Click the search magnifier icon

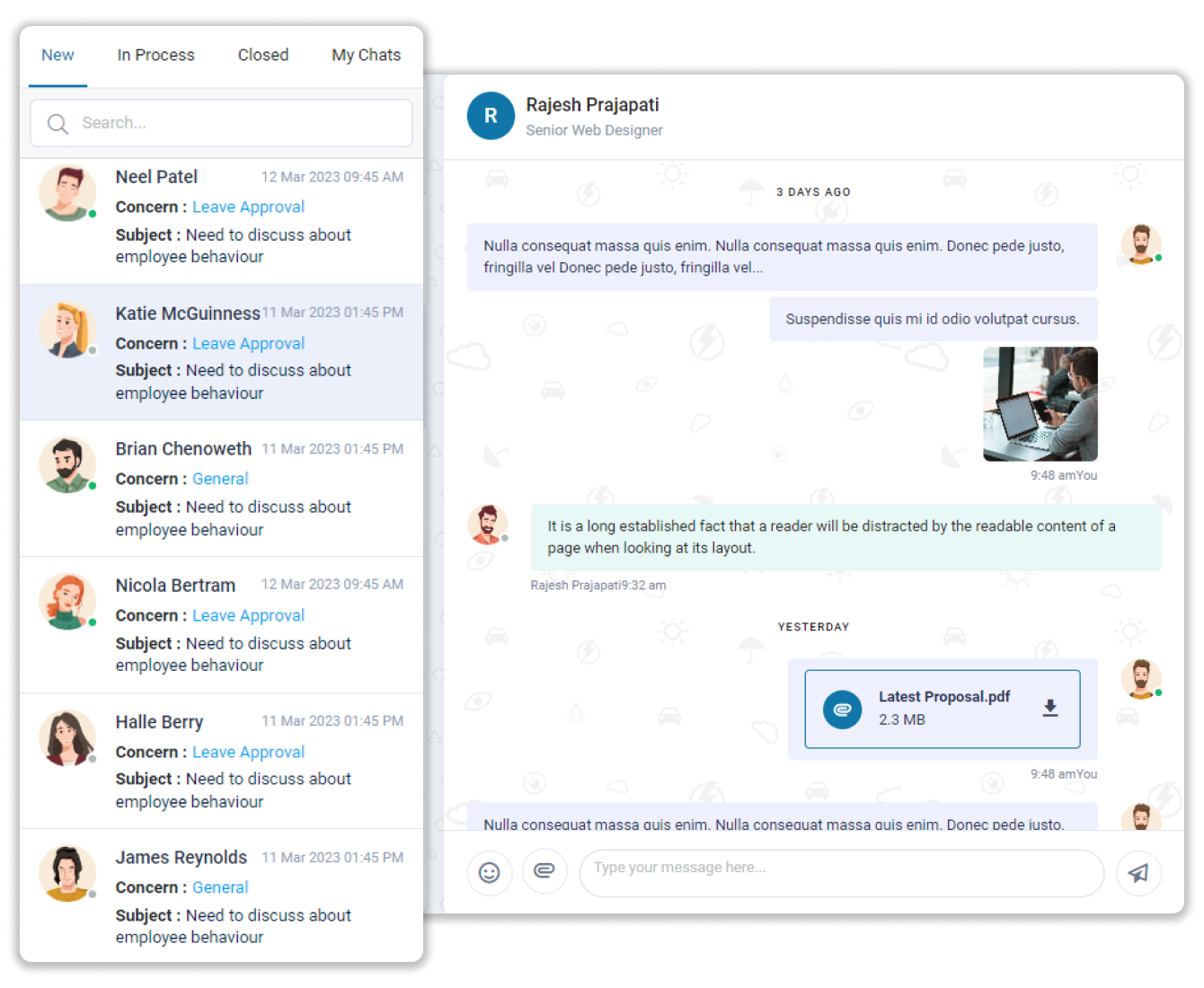point(58,123)
